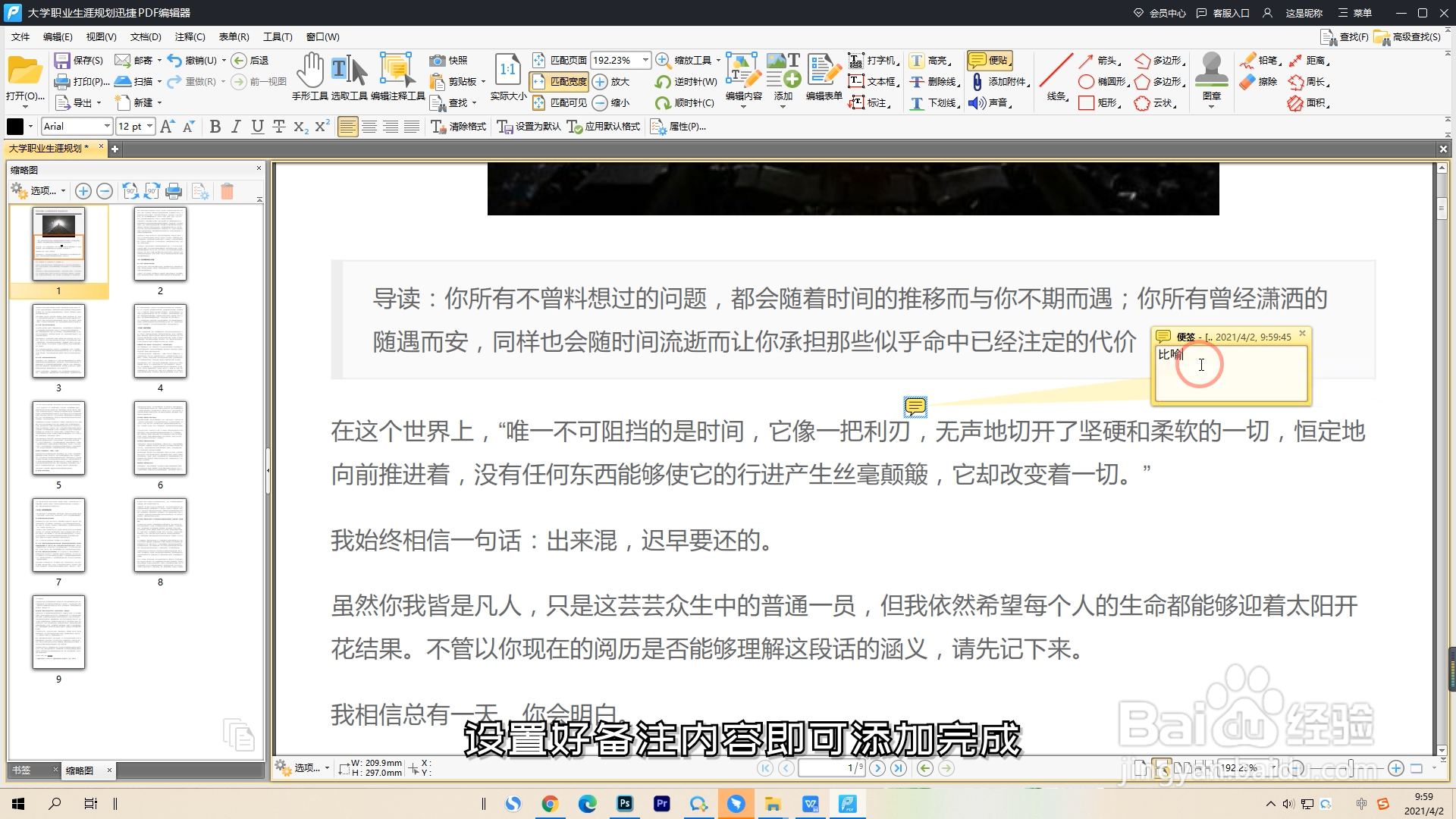
Task: Click the 清除格式 clear formatting button
Action: click(458, 127)
